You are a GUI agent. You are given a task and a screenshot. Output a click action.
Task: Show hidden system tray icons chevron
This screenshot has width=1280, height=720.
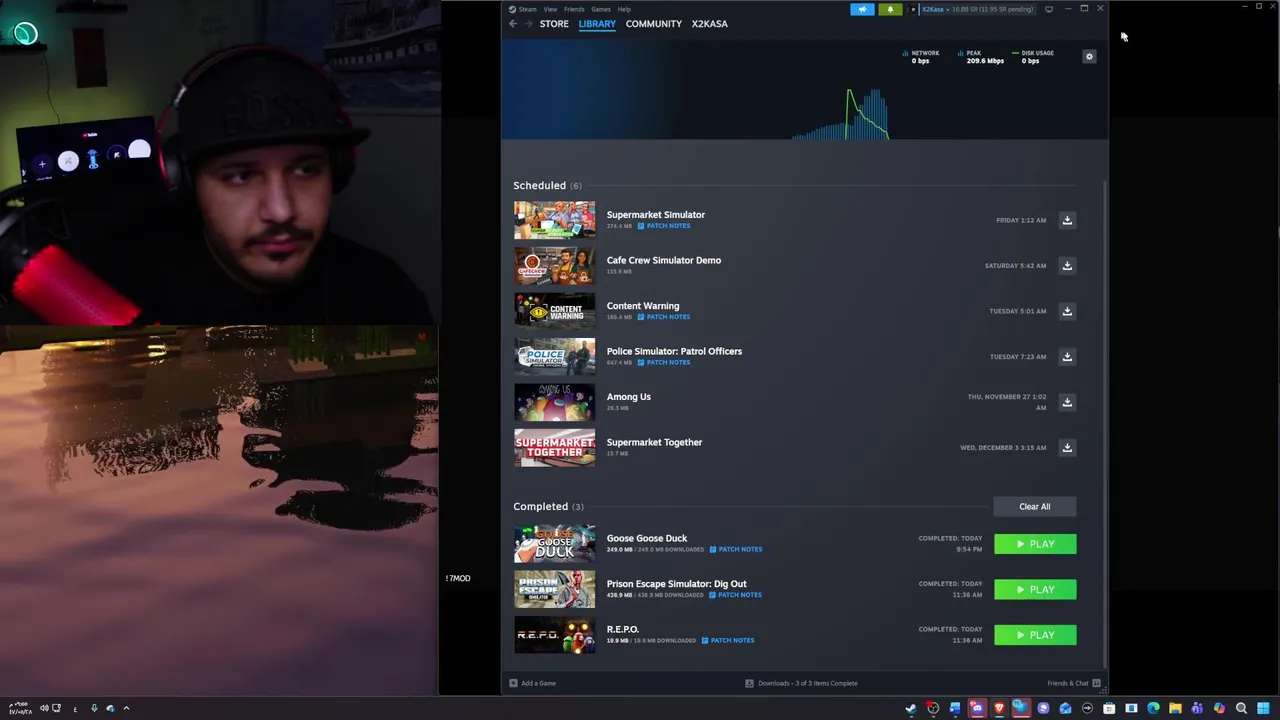126,708
